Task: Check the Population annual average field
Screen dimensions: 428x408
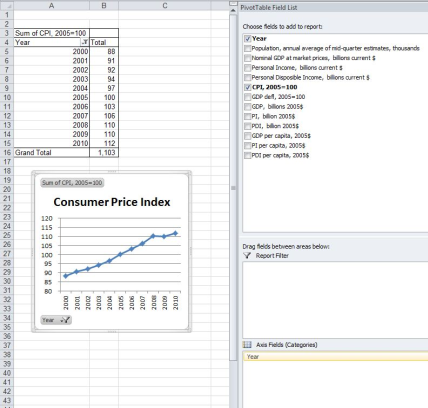Action: pyautogui.click(x=248, y=48)
